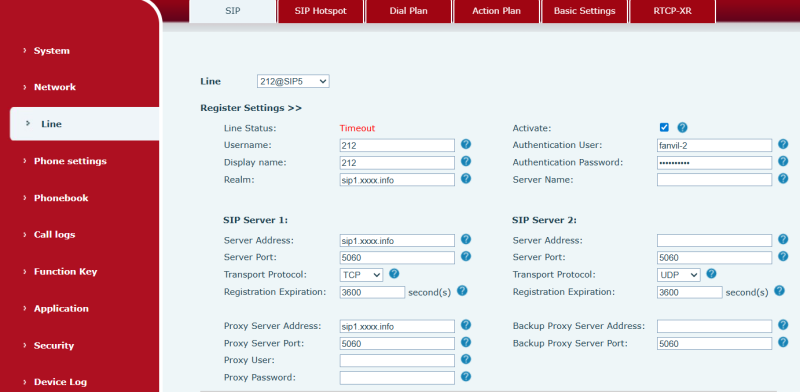Viewport: 800px width, 392px height.
Task: Click help icon next to Username field
Action: click(x=465, y=144)
